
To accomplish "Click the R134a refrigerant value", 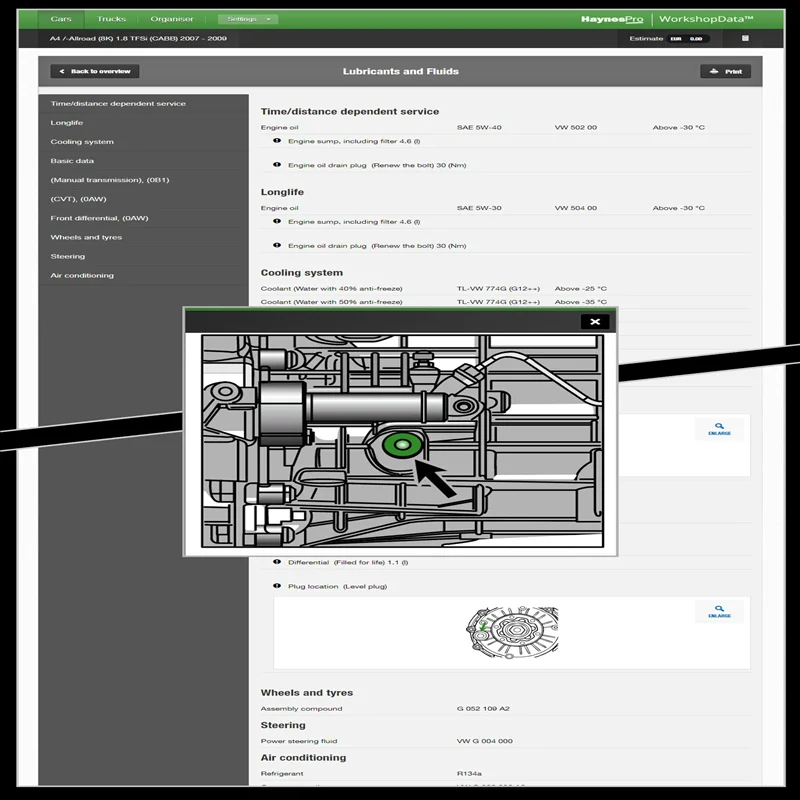I will coord(469,773).
